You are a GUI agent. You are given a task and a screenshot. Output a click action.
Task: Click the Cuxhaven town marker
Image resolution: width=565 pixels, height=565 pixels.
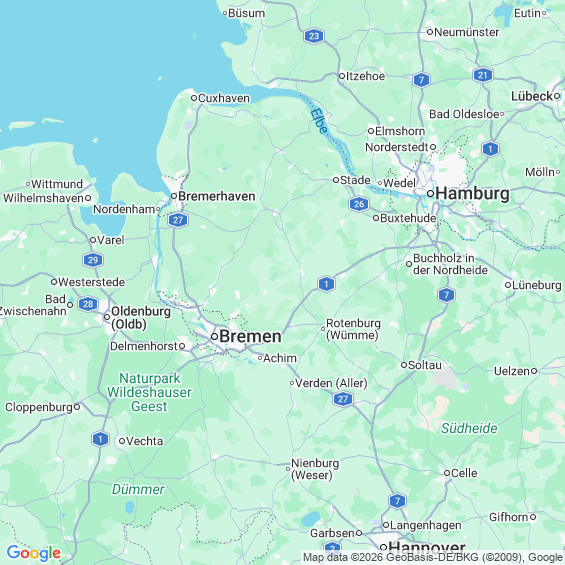point(194,98)
